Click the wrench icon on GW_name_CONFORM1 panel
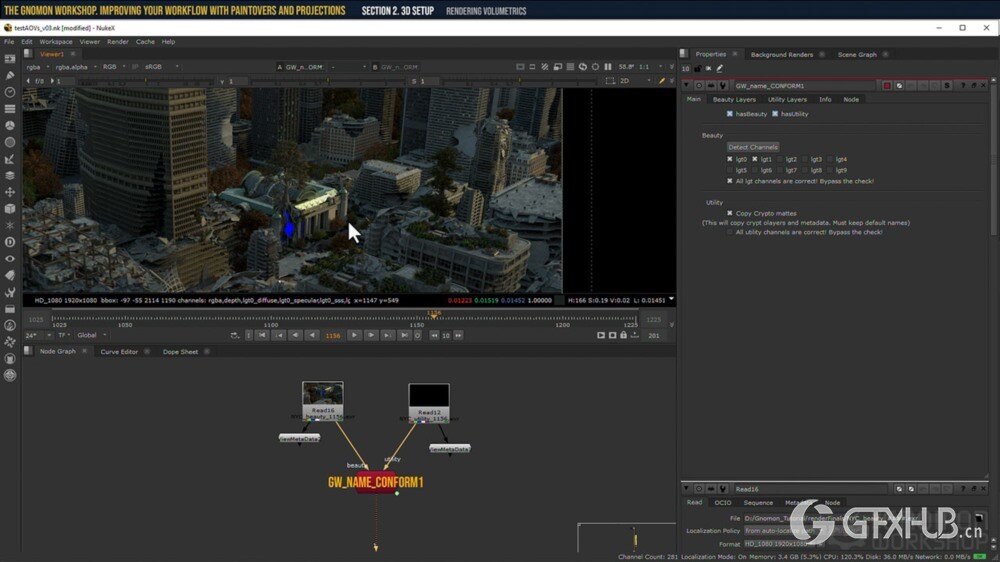The height and width of the screenshot is (562, 1000). click(x=723, y=85)
